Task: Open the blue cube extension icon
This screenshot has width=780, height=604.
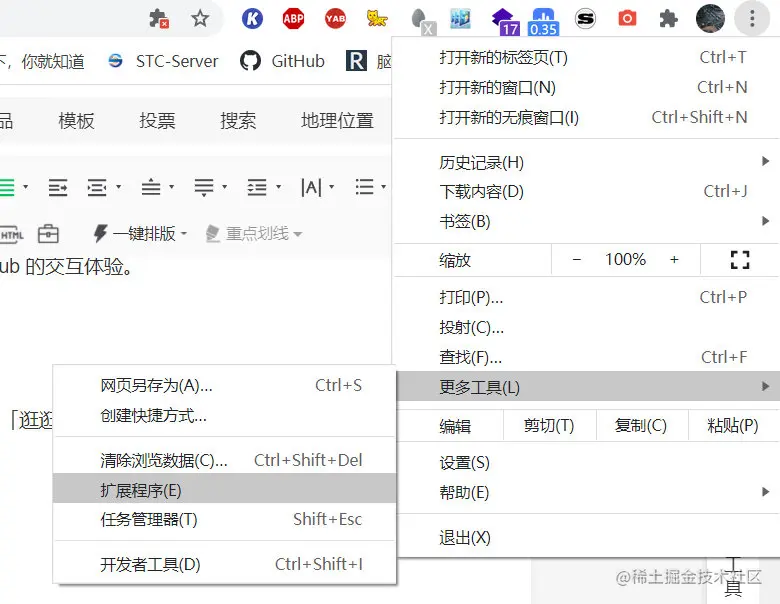Action: click(461, 19)
